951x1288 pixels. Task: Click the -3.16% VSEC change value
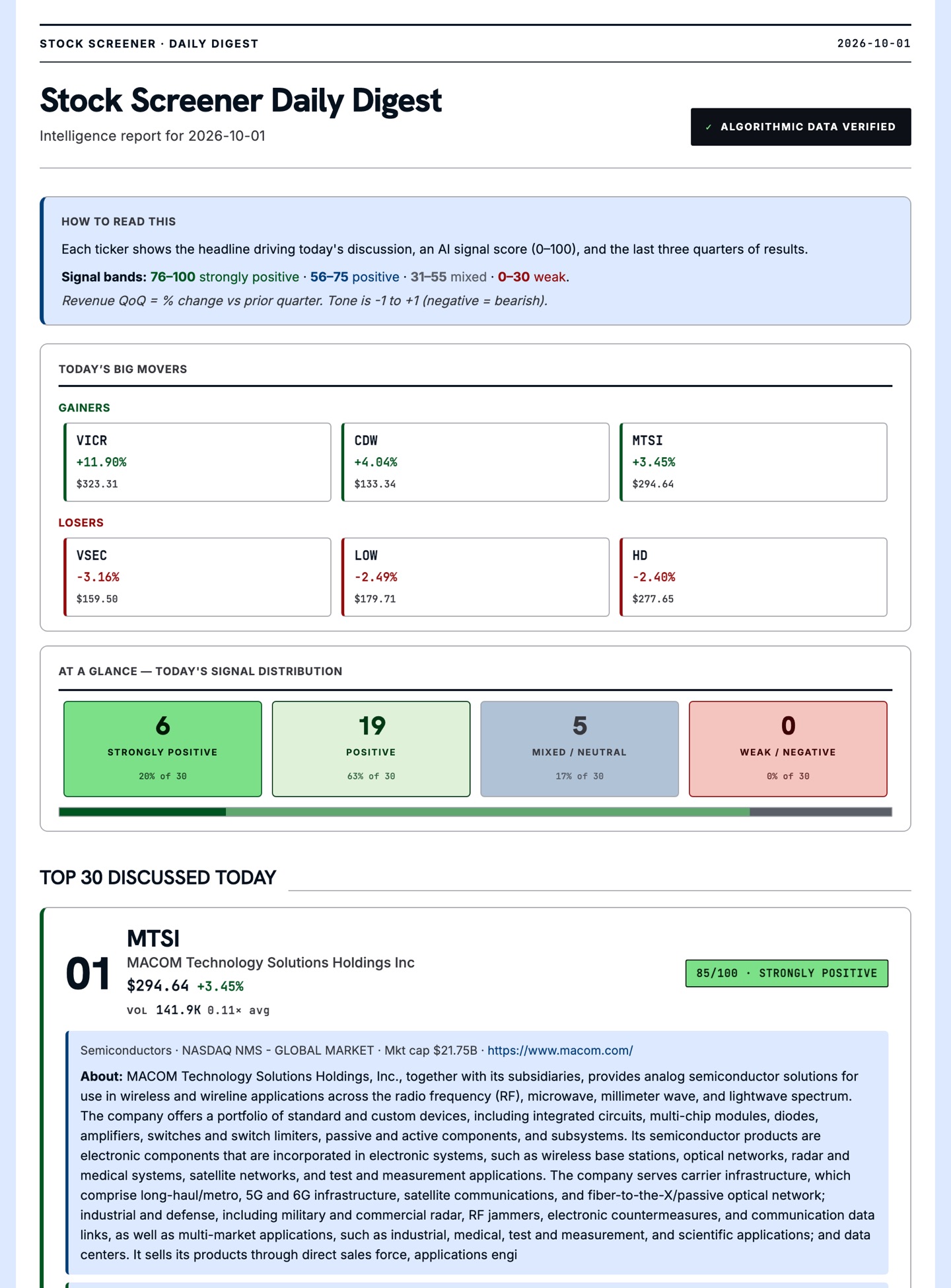pos(98,577)
